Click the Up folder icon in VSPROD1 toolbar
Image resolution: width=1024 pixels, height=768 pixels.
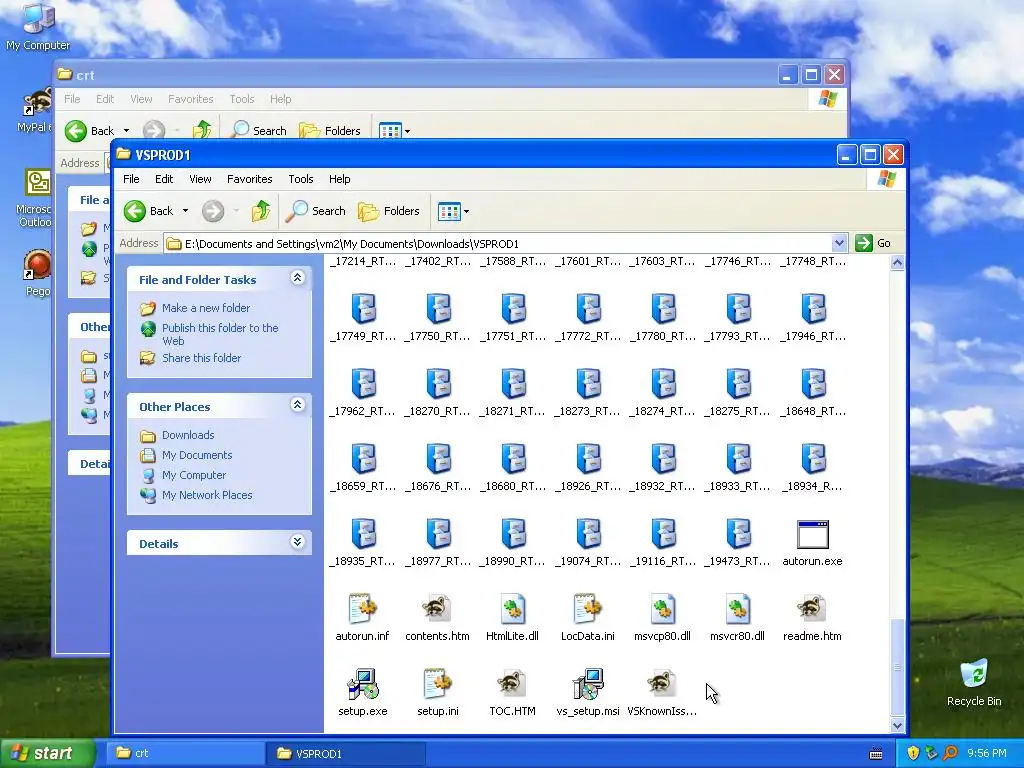261,211
